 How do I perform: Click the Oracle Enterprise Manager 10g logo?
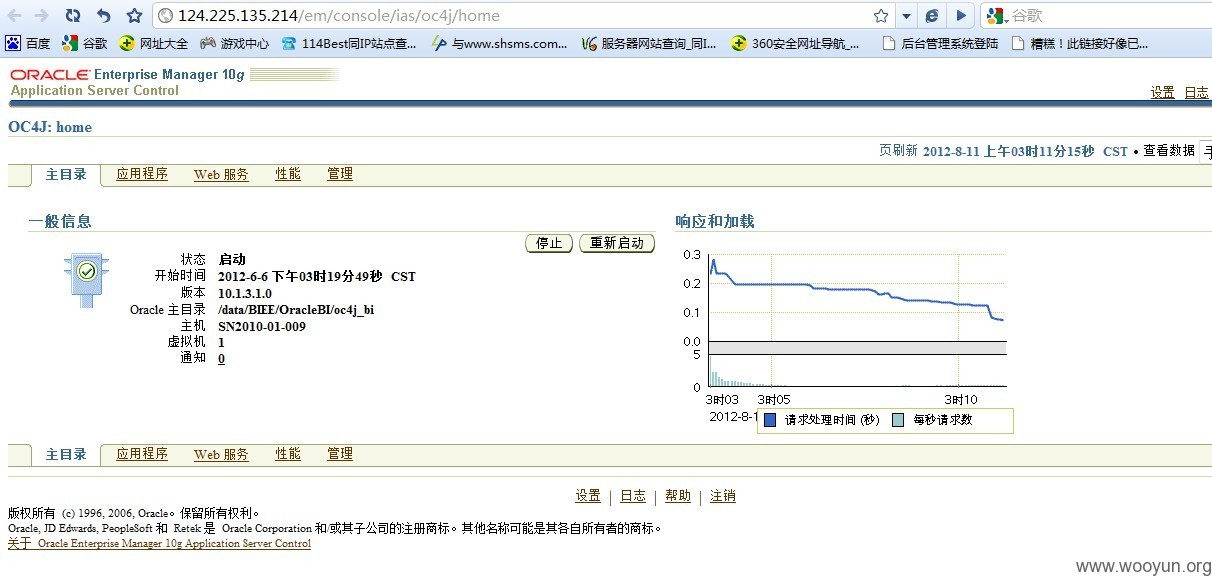click(x=127, y=75)
